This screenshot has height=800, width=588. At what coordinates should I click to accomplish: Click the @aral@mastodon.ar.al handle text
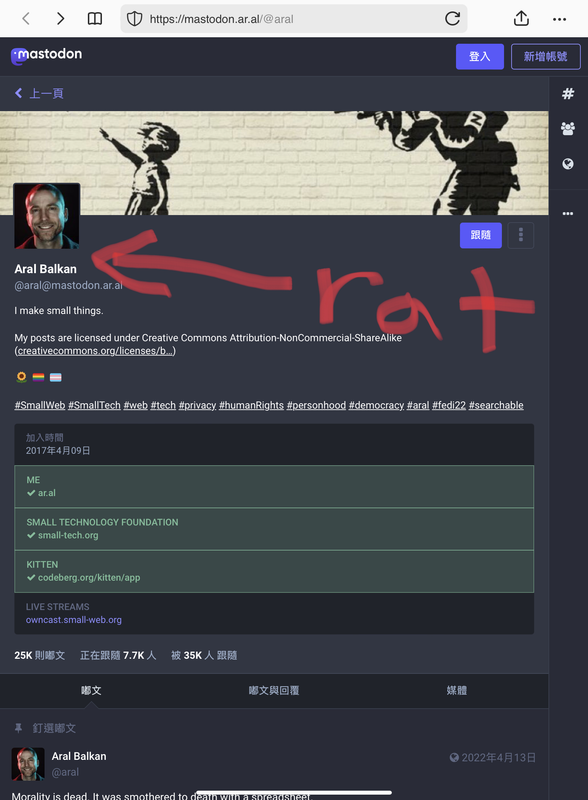(68, 285)
